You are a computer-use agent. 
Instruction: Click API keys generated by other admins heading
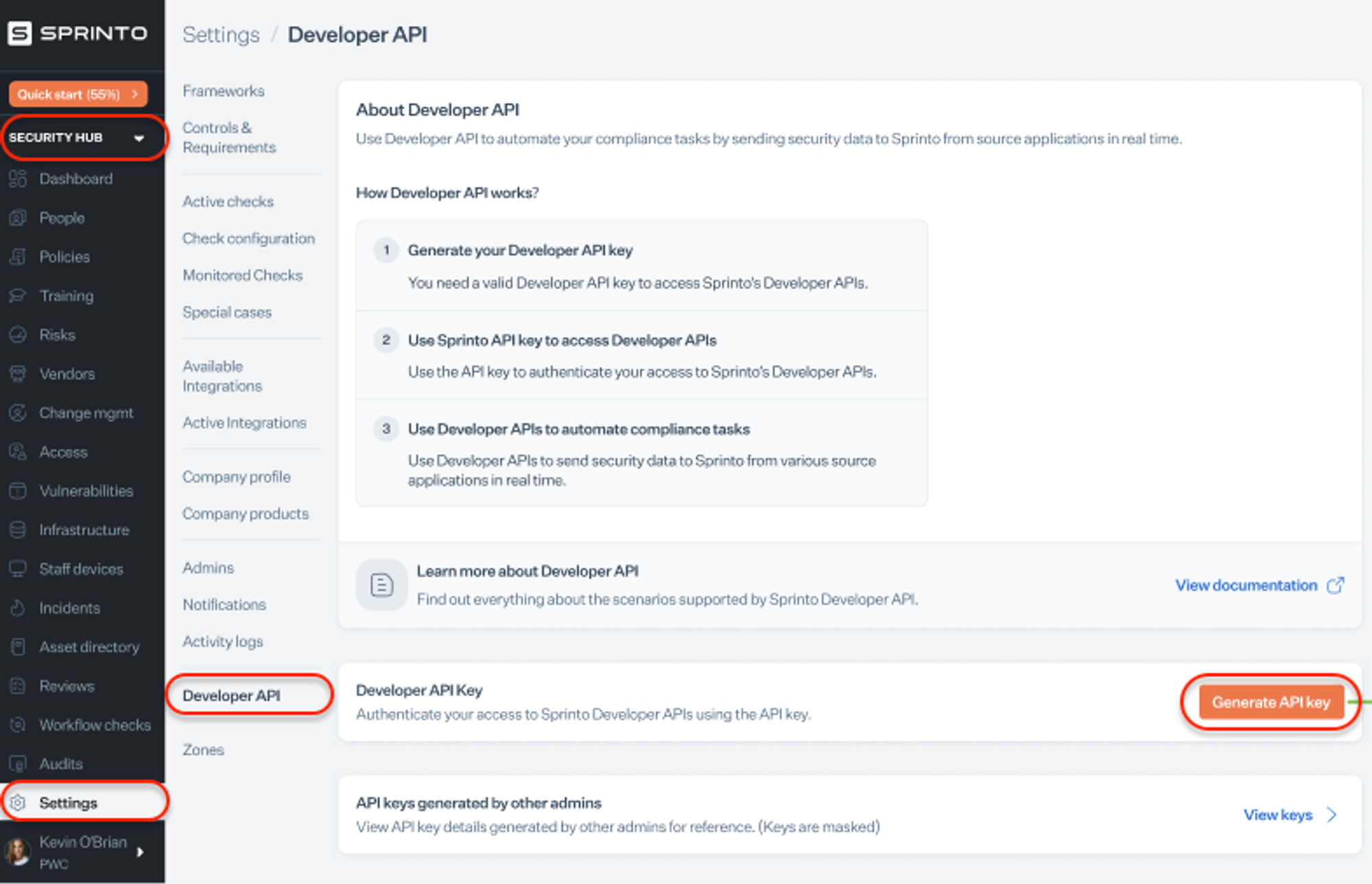(x=479, y=803)
